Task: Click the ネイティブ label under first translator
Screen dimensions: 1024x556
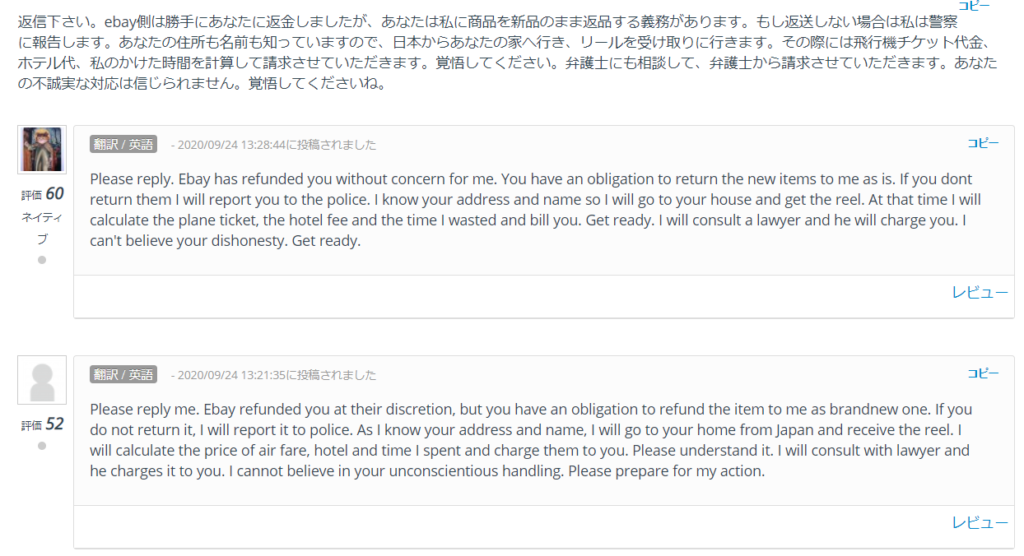Action: coord(42,228)
